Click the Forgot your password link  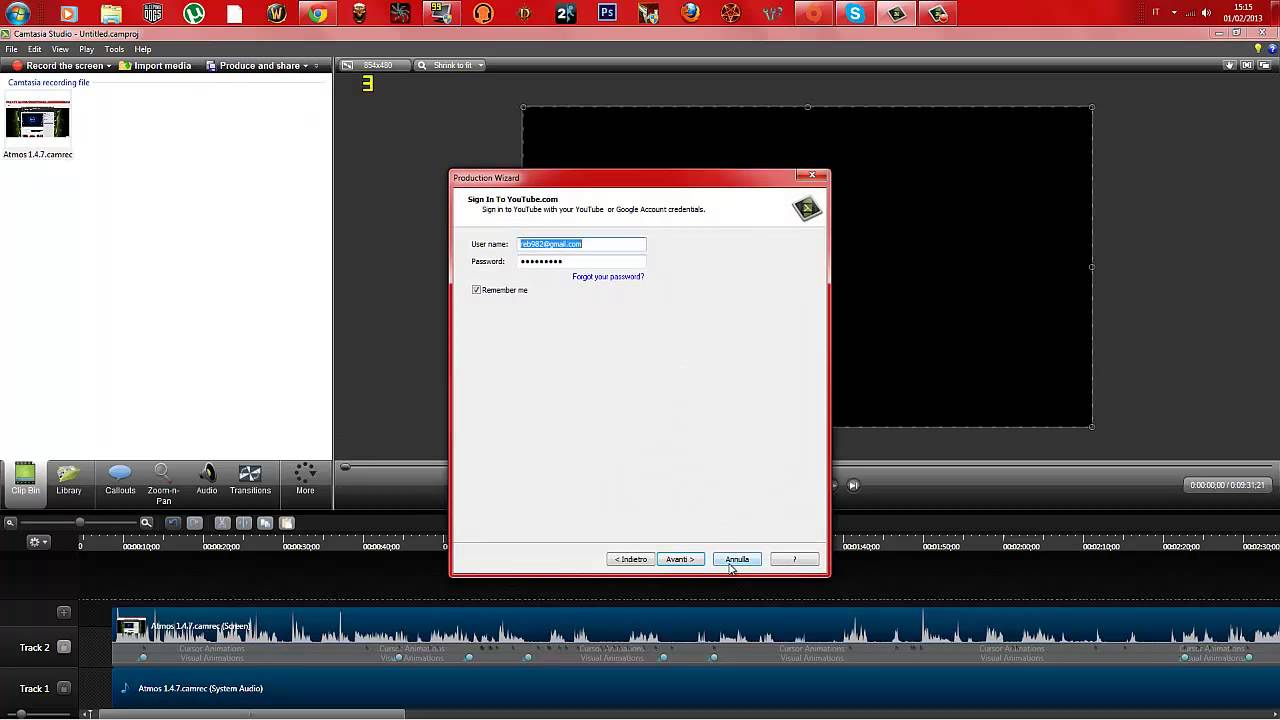(608, 277)
